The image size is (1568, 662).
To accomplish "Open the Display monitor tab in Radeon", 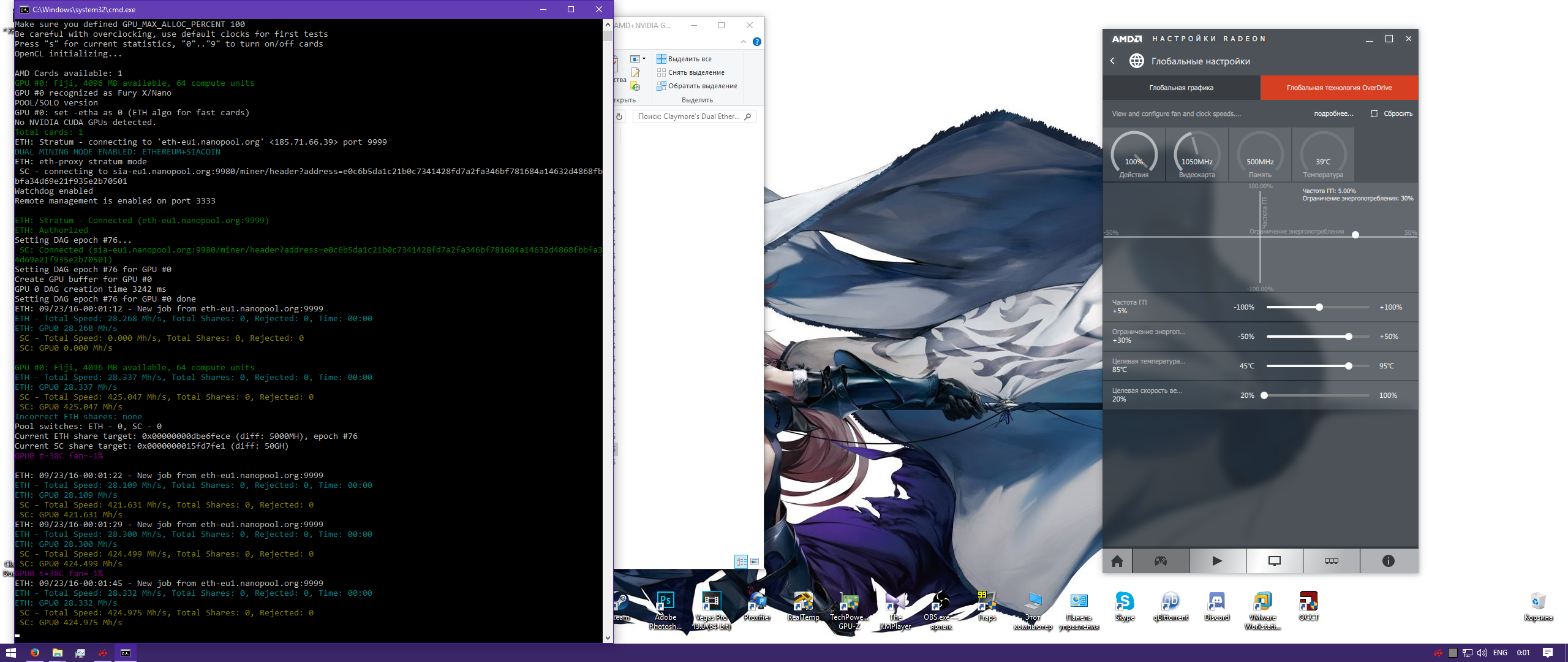I will [x=1274, y=561].
